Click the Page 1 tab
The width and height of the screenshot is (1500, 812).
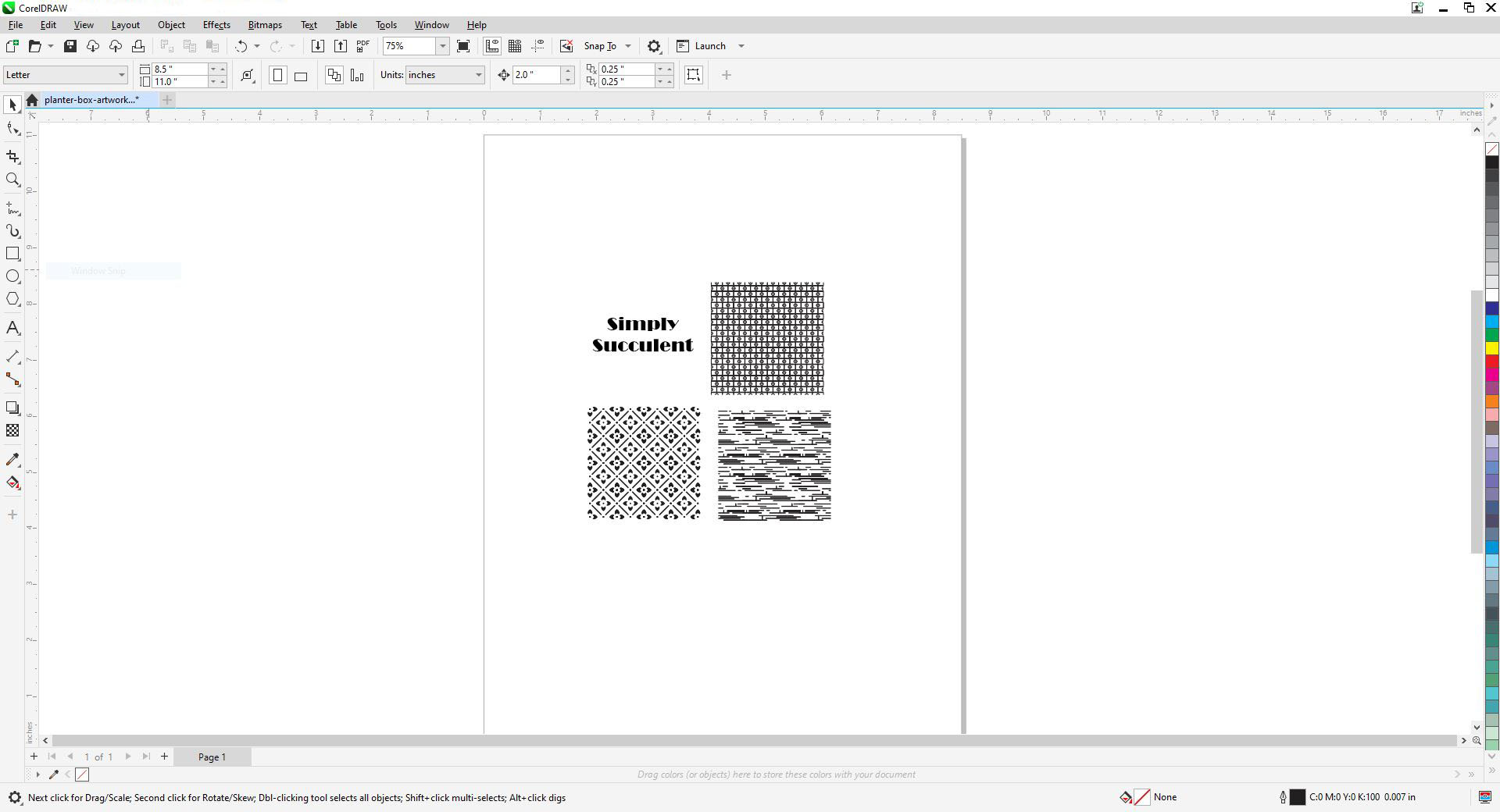point(212,757)
